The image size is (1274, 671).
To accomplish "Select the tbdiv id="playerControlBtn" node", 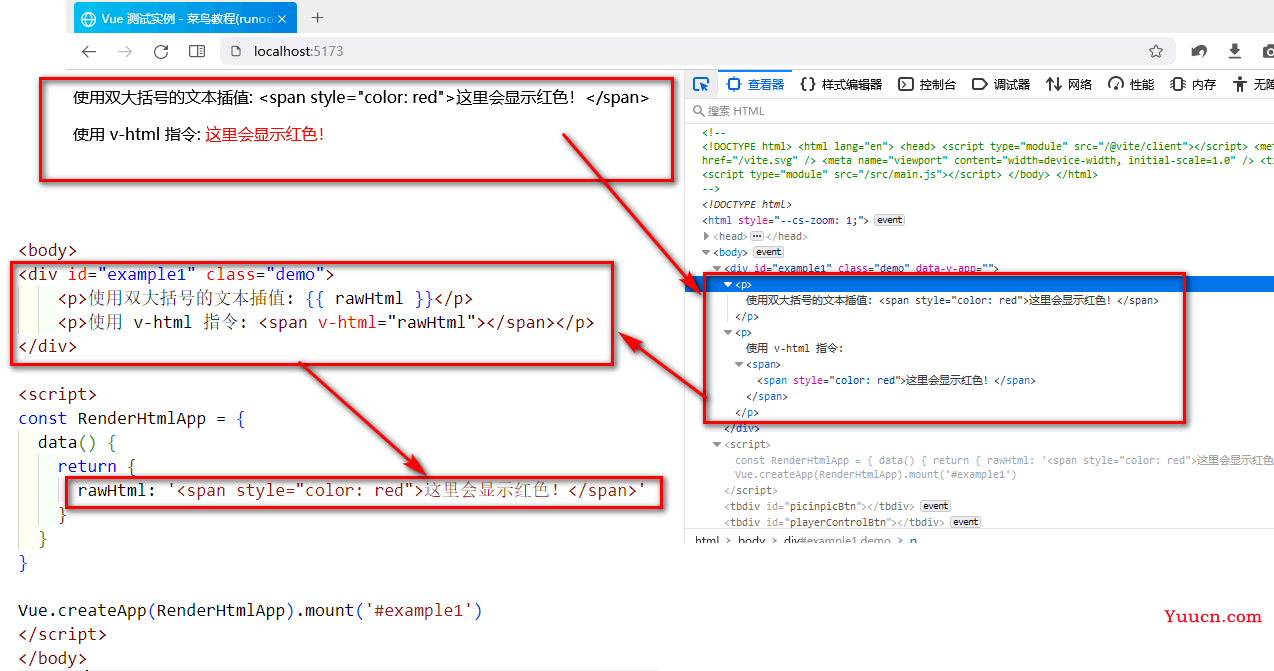I will 835,522.
